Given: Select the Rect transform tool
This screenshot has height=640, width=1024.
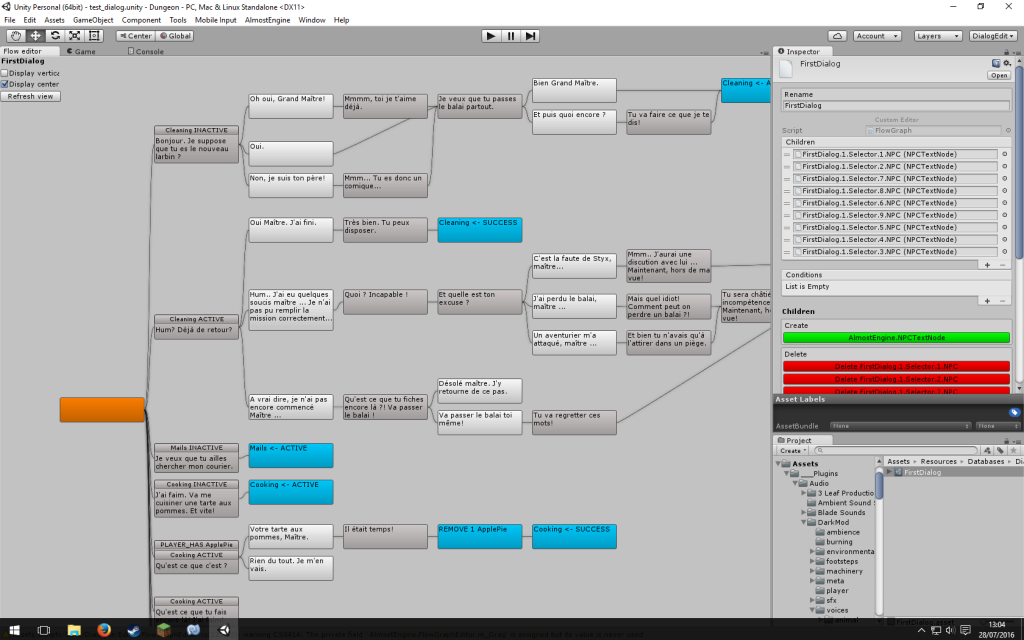Looking at the screenshot, I should tap(94, 36).
